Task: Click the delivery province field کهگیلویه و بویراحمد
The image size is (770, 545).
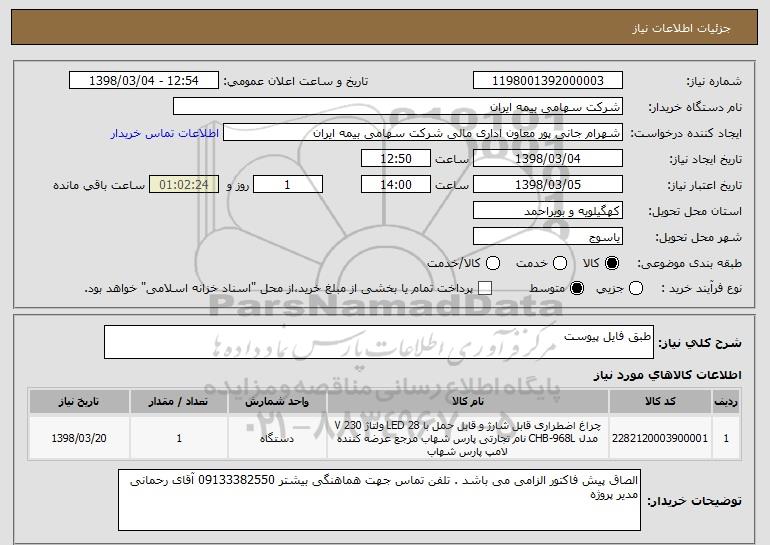Action: tap(548, 211)
